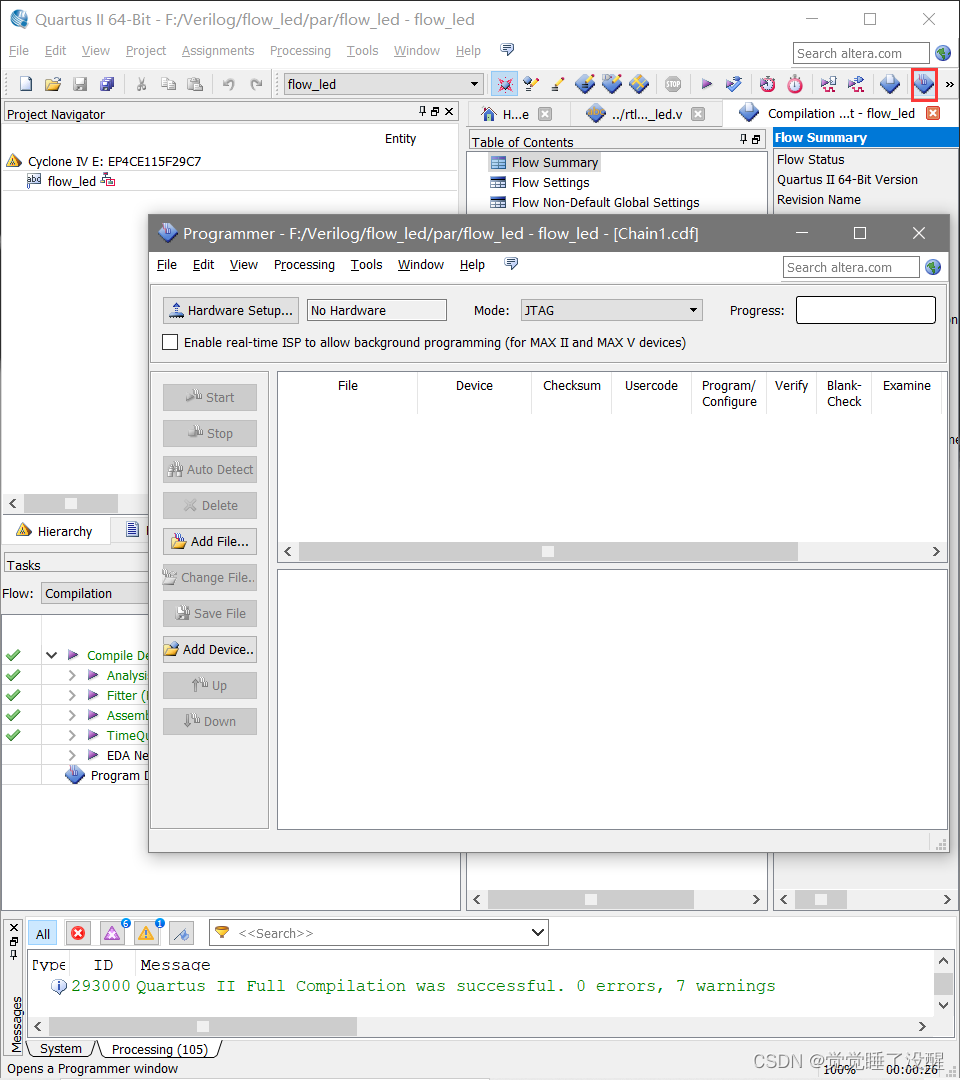Toggle the critical warning messages filter

(x=112, y=933)
